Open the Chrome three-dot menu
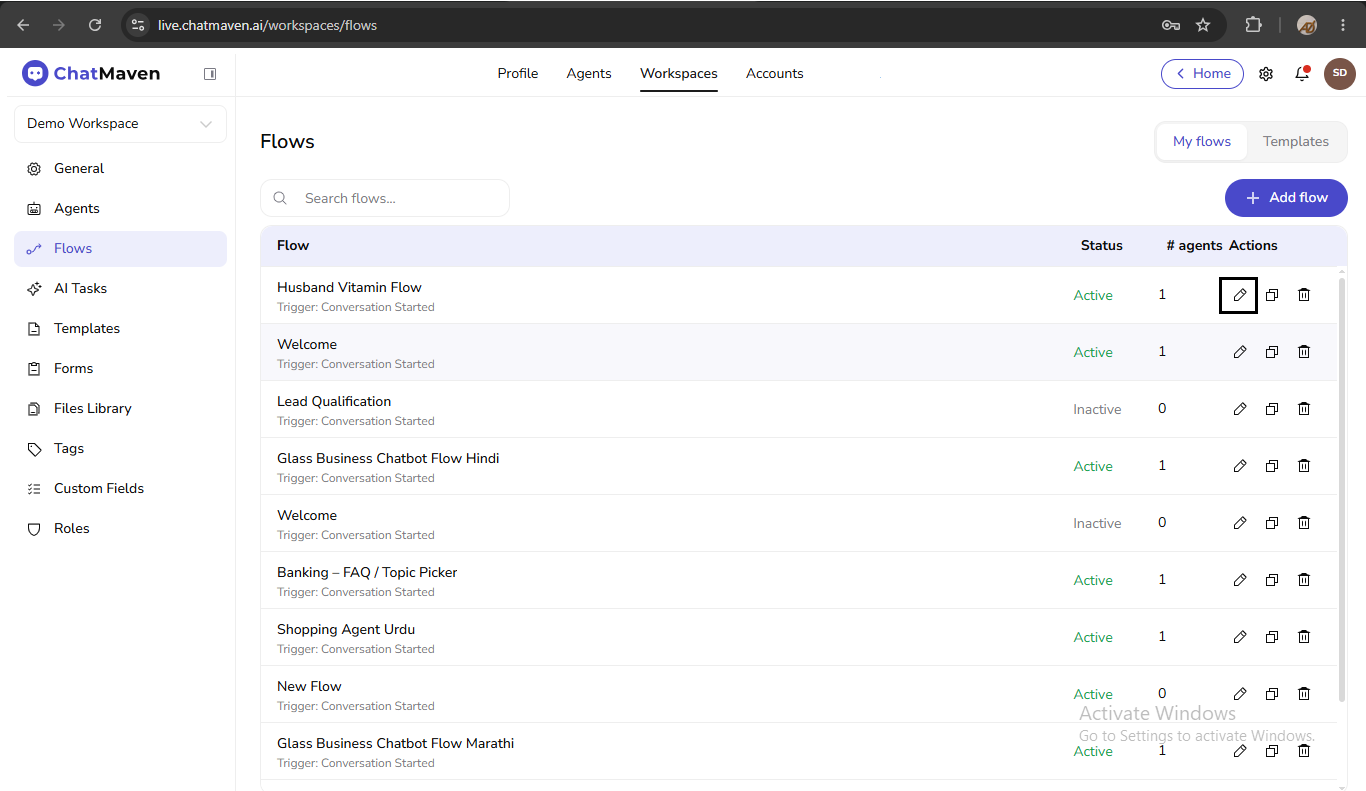 pos(1343,25)
